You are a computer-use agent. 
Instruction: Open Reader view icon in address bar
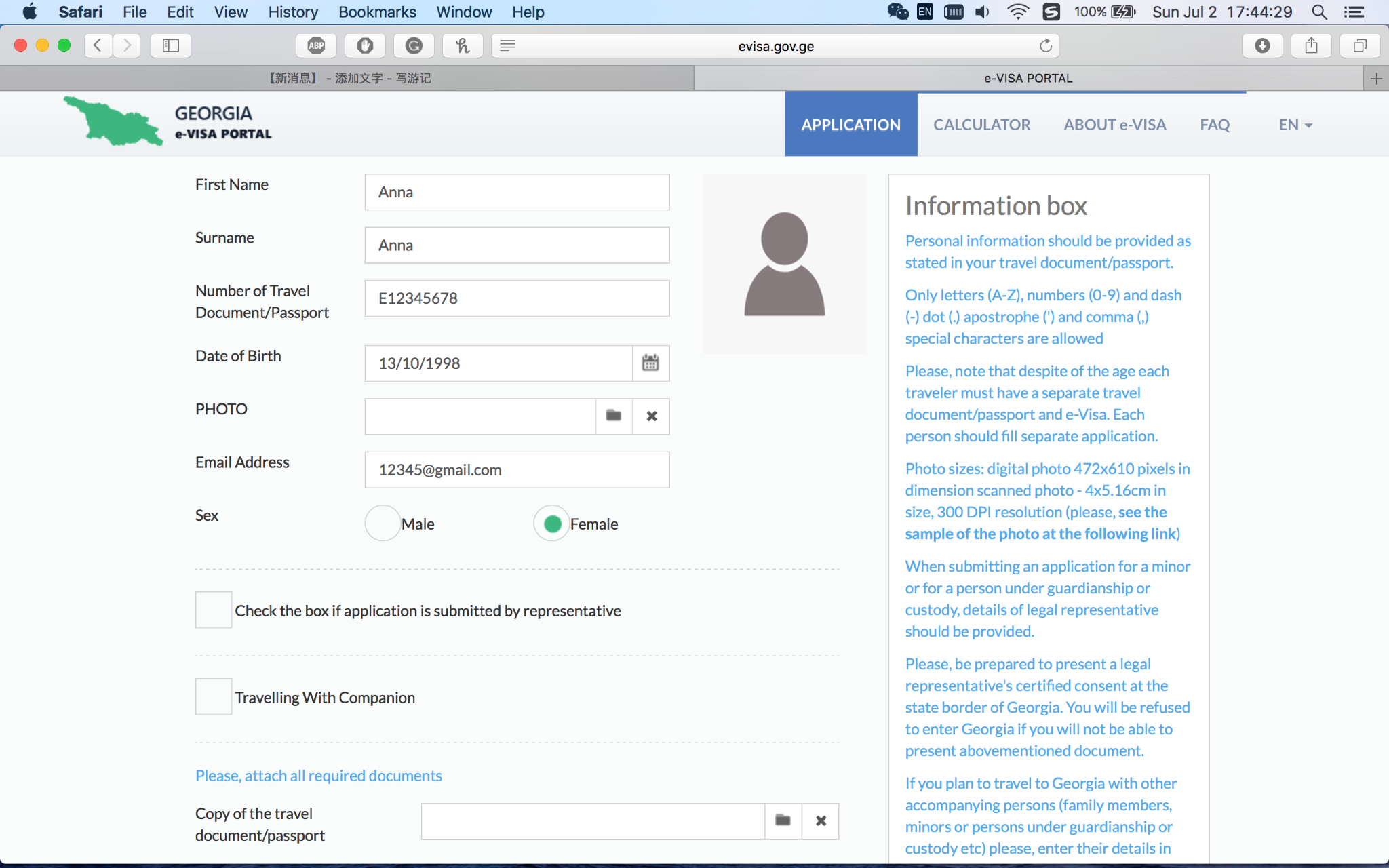click(508, 45)
